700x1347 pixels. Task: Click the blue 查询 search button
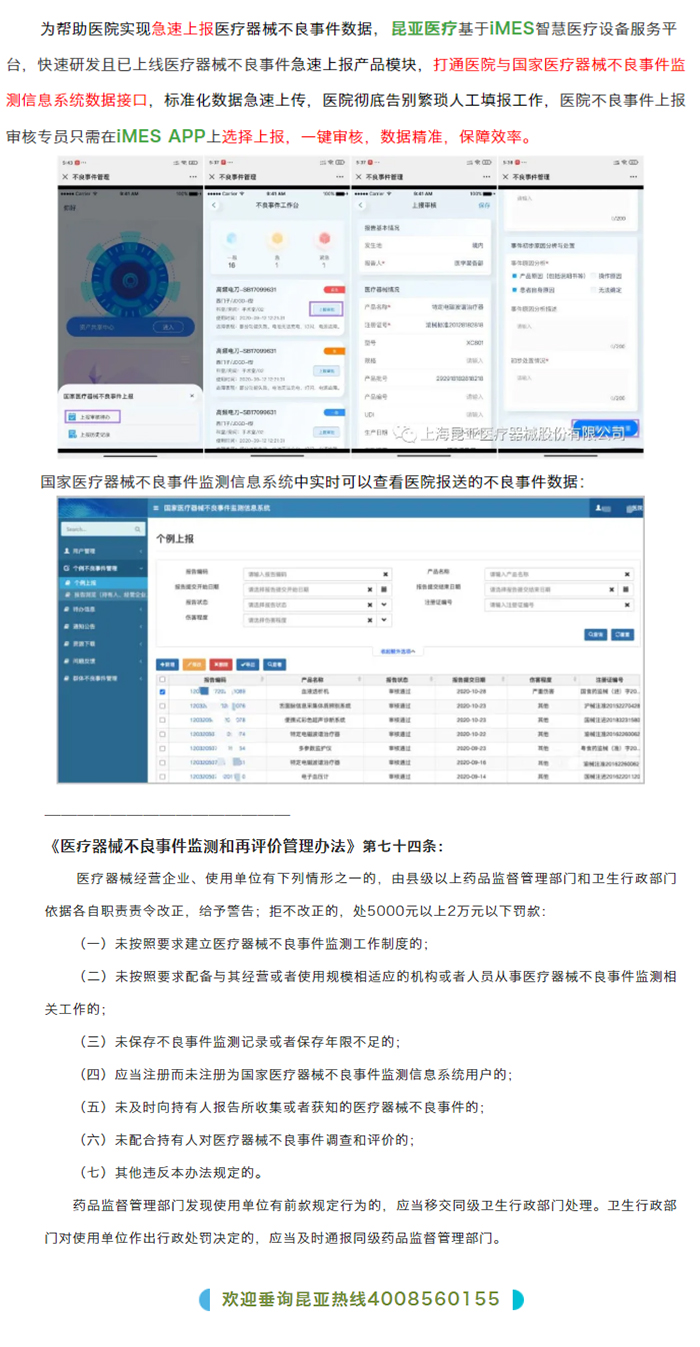(x=596, y=634)
